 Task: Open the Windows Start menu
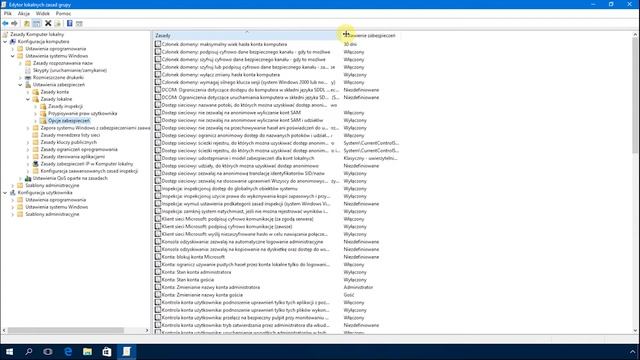pyautogui.click(x=9, y=351)
